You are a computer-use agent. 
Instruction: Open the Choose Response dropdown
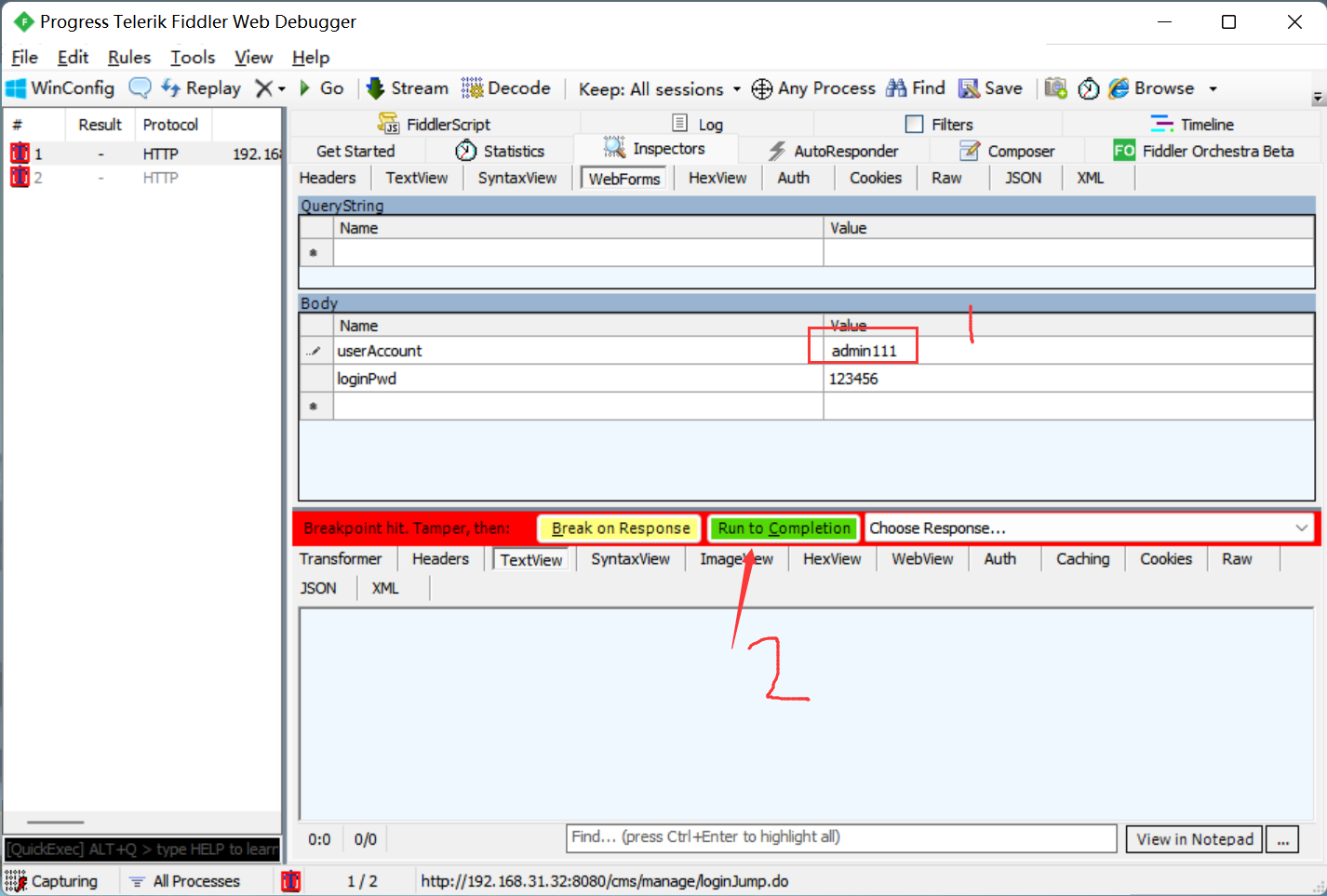click(x=1089, y=528)
